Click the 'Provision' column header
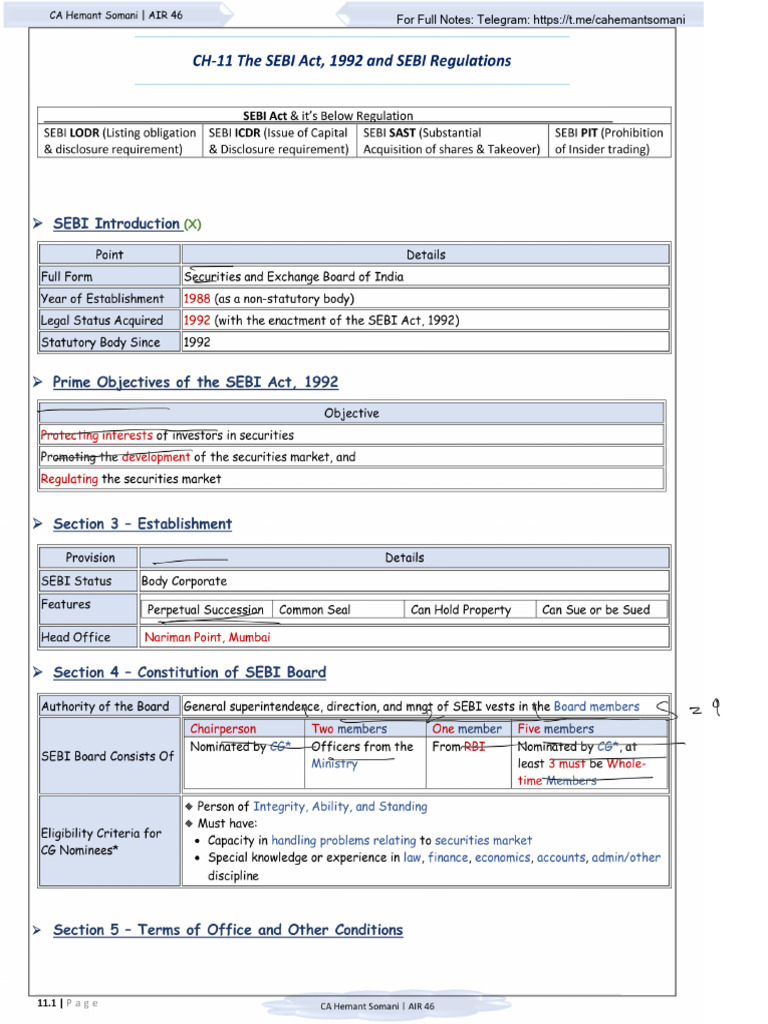 pyautogui.click(x=89, y=558)
